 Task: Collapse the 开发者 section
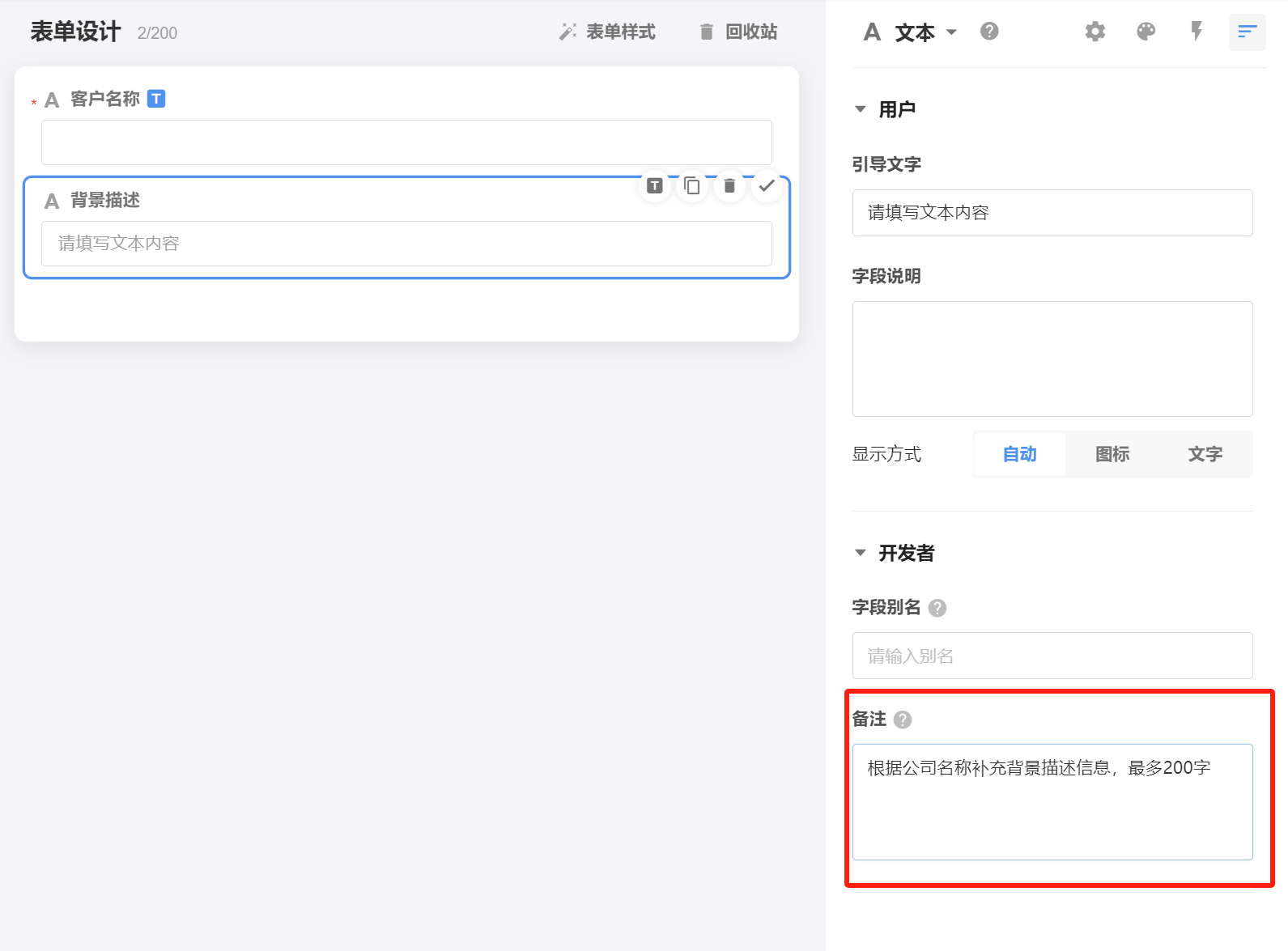coord(861,553)
